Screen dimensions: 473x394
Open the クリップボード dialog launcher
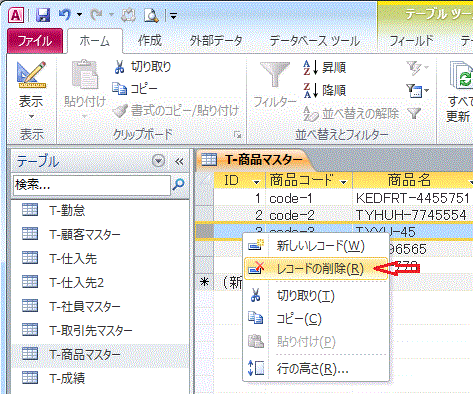click(237, 135)
